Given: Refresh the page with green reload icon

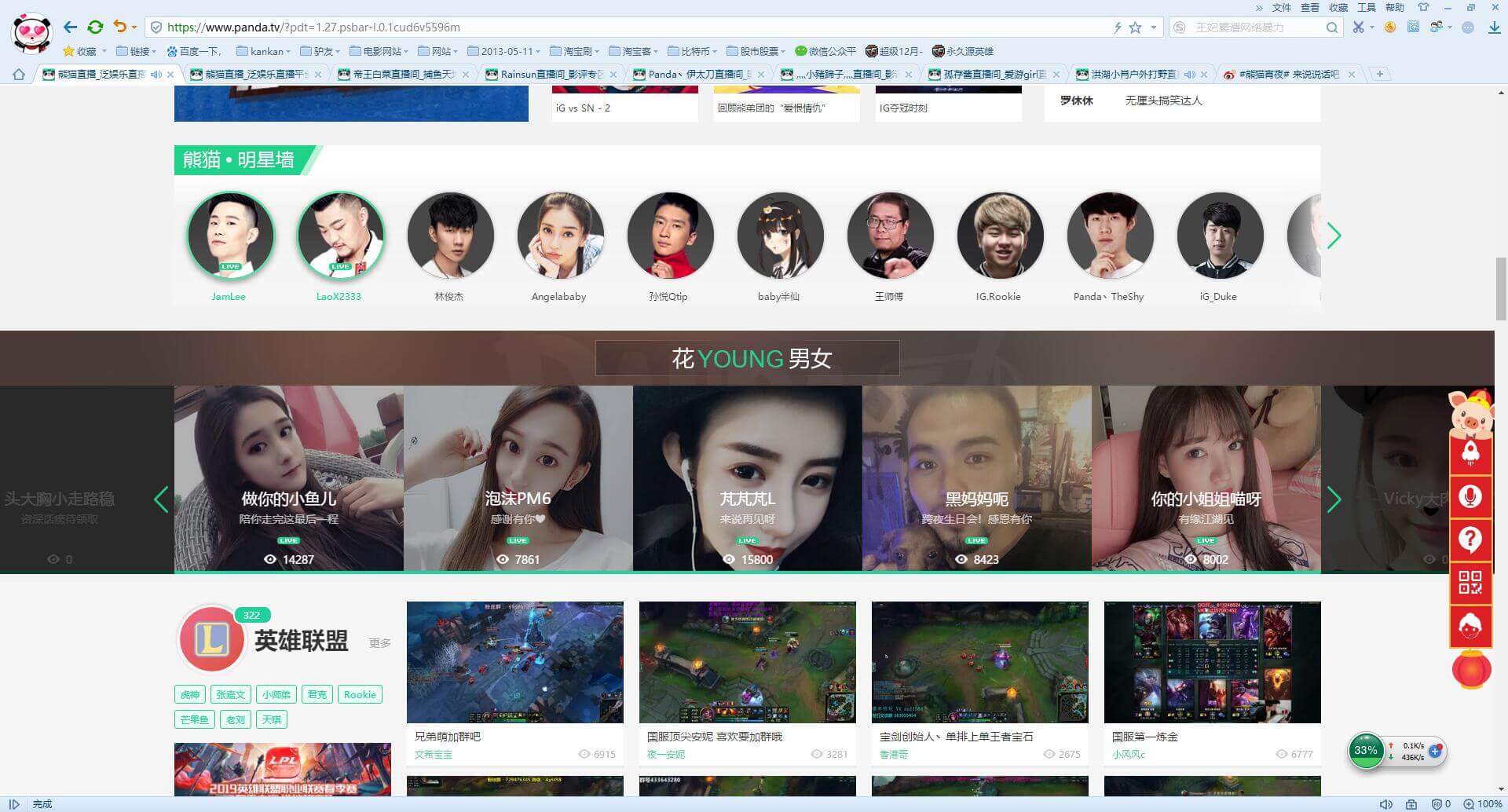Looking at the screenshot, I should tap(95, 27).
